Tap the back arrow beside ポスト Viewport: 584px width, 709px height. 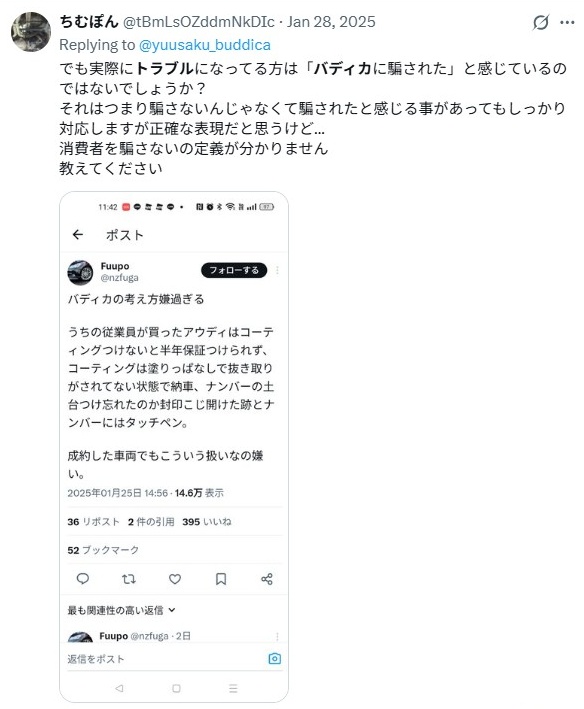coord(78,234)
